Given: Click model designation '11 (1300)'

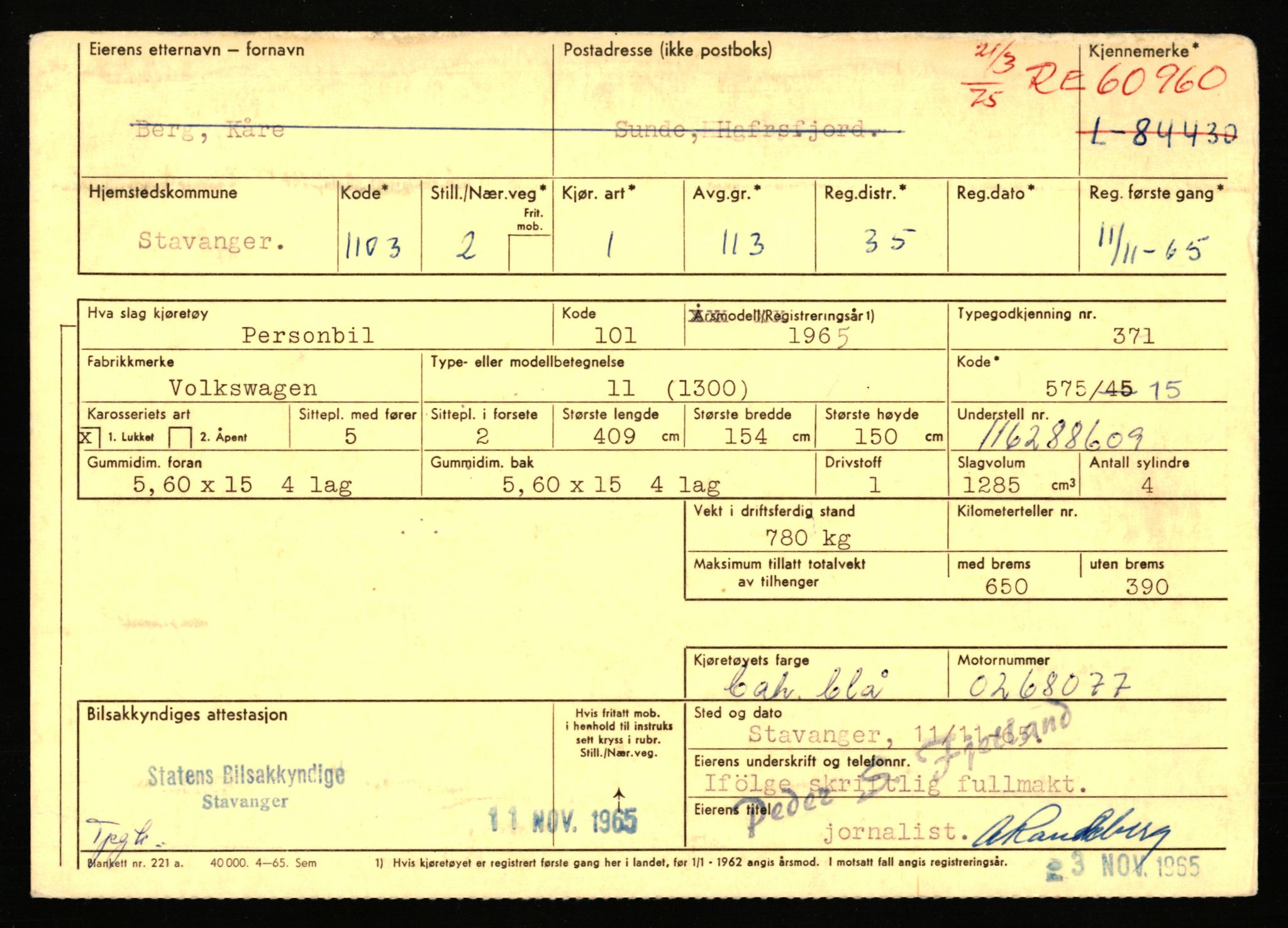Looking at the screenshot, I should click(x=678, y=389).
